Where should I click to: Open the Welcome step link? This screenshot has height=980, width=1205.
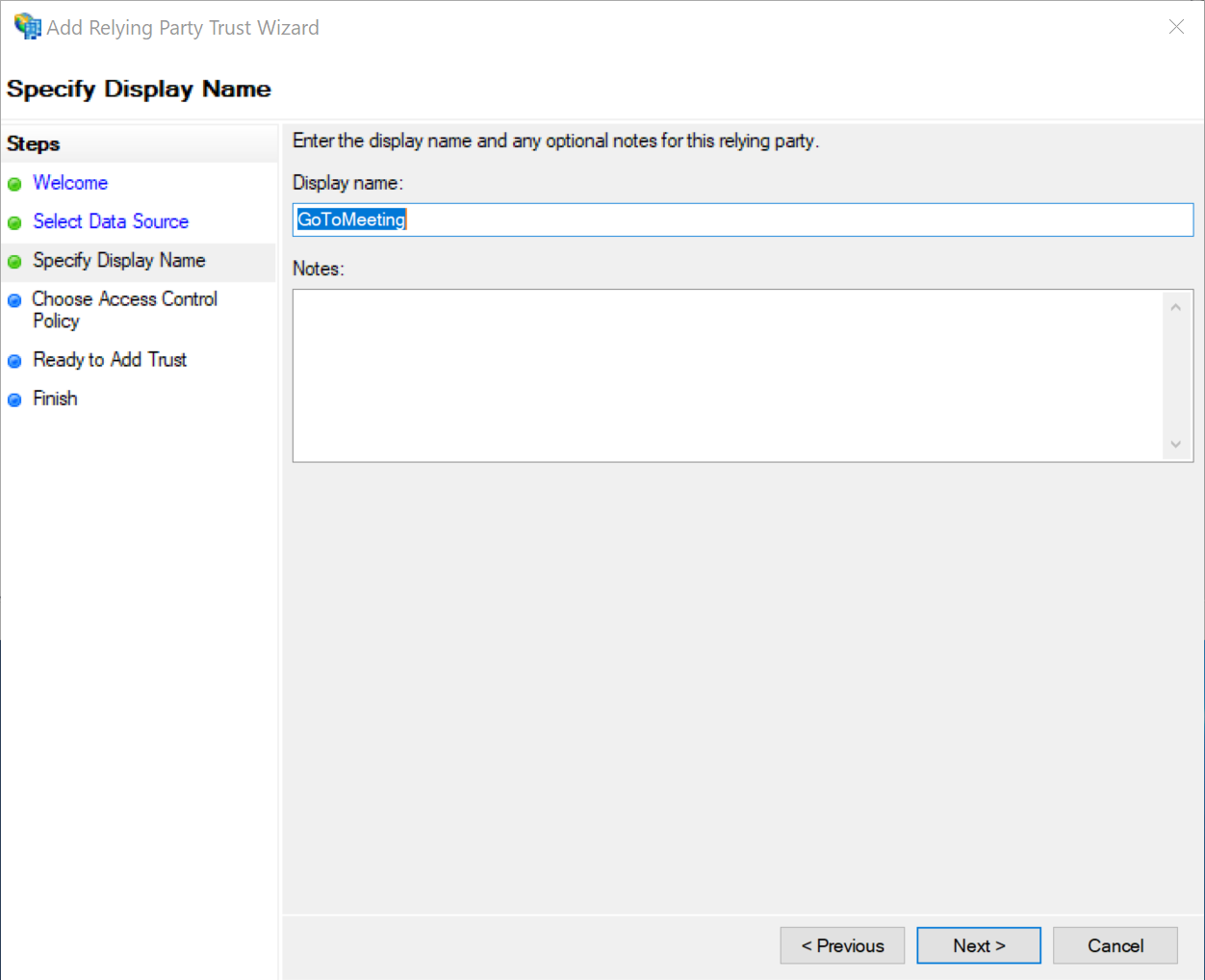(x=70, y=183)
